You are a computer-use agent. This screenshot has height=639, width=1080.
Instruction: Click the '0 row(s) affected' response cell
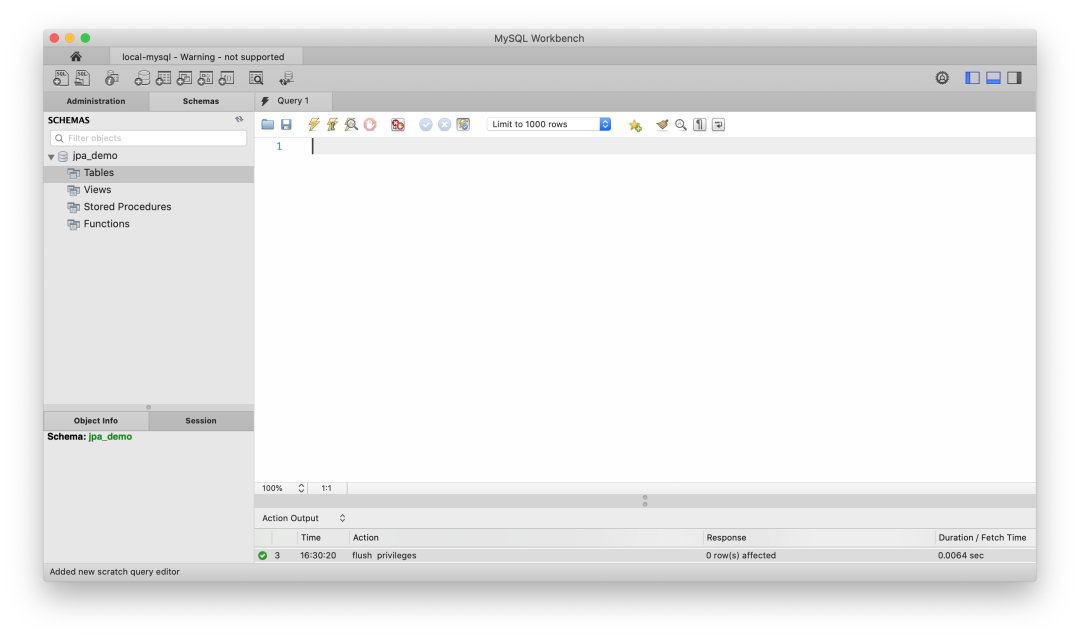click(x=740, y=555)
